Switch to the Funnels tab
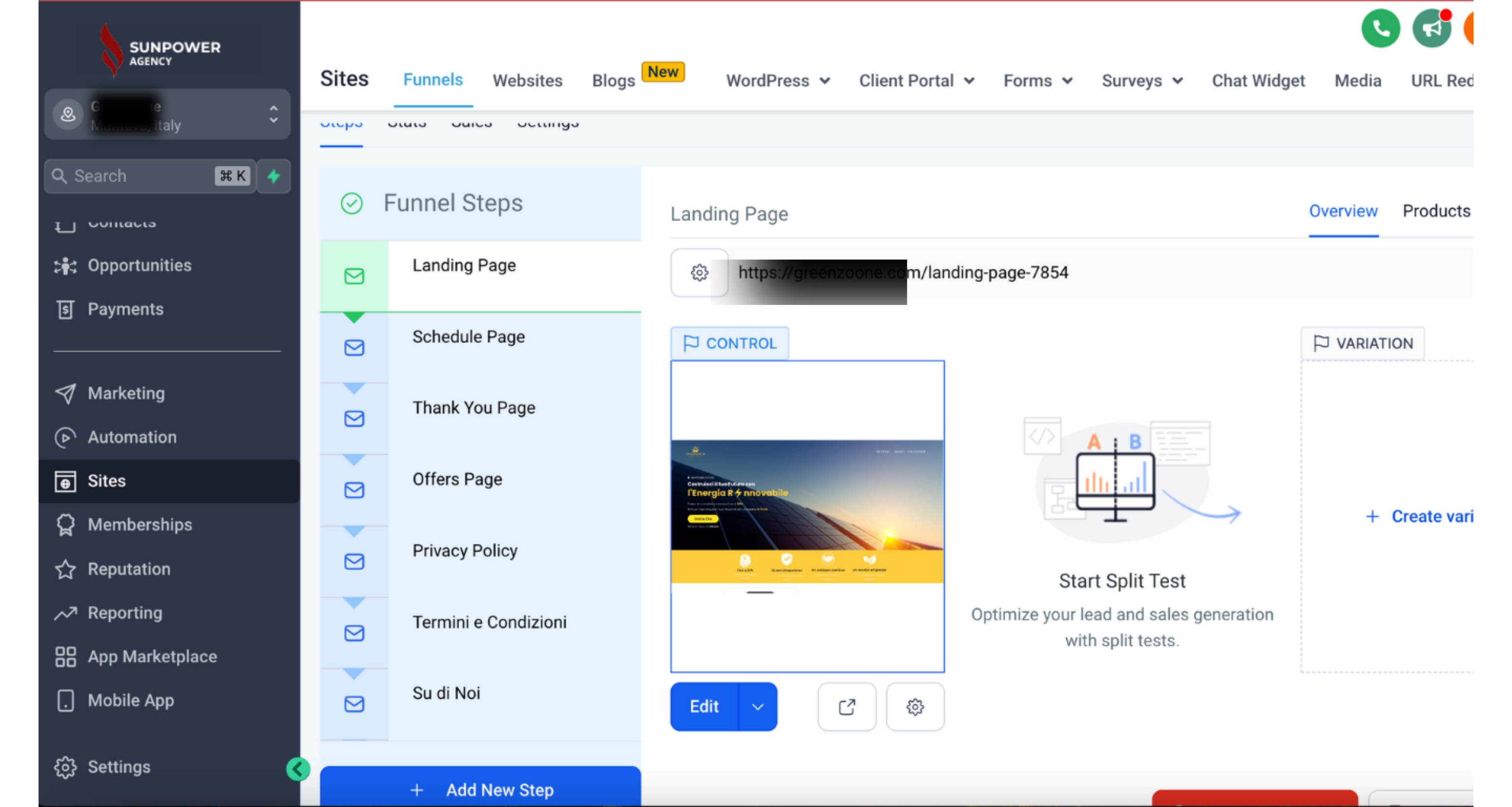1512x807 pixels. (433, 80)
